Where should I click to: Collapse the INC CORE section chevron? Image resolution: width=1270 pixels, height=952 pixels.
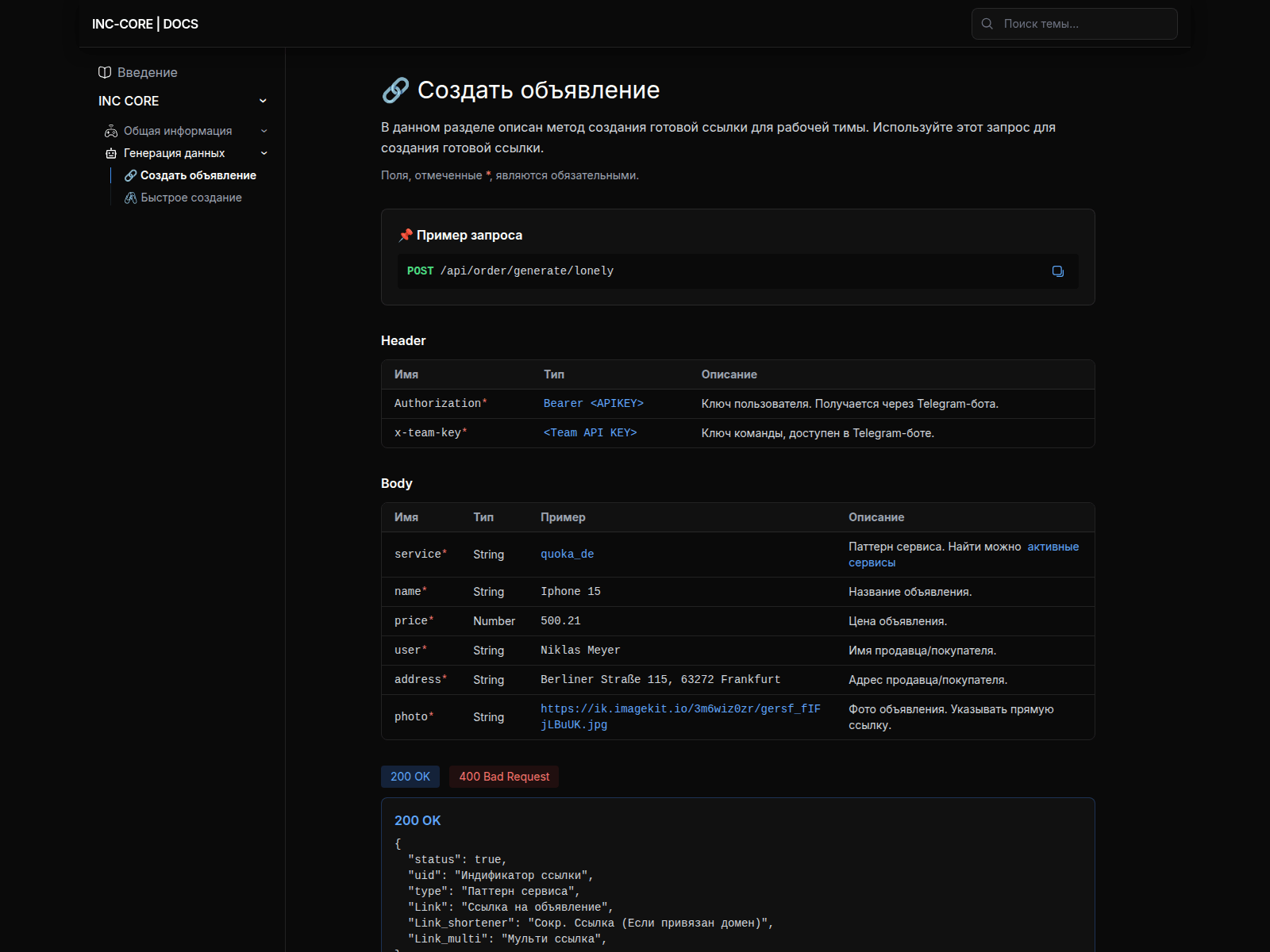[x=263, y=101]
